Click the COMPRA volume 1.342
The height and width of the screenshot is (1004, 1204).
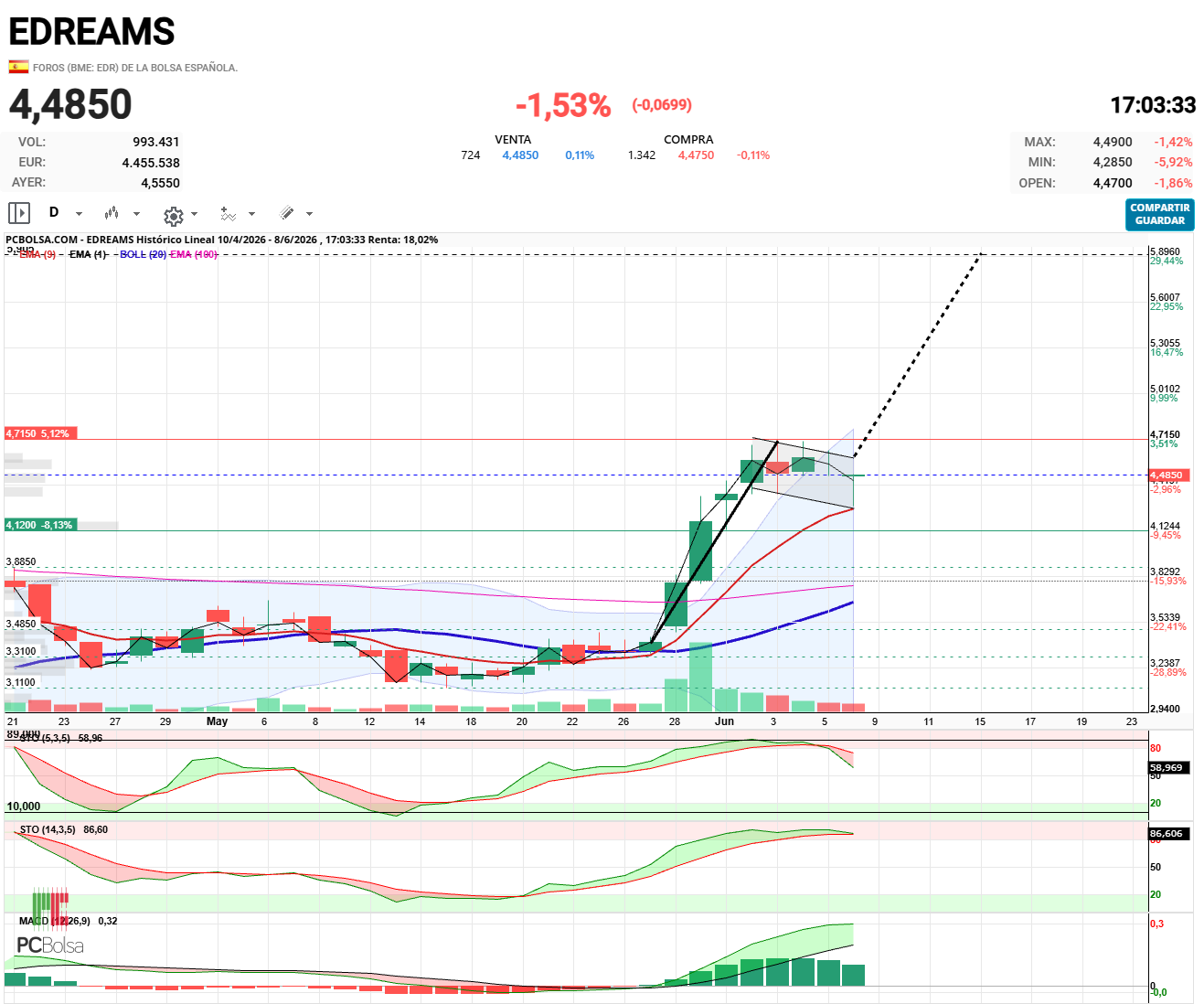point(642,155)
